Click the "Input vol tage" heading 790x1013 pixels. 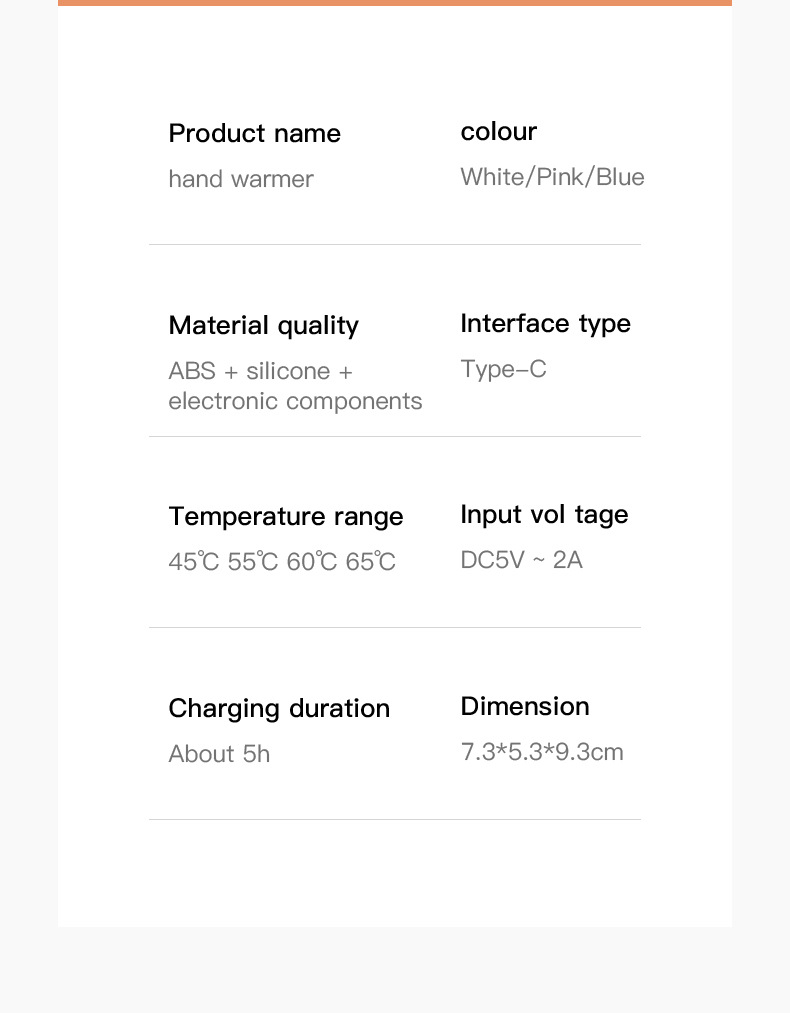pyautogui.click(x=544, y=515)
